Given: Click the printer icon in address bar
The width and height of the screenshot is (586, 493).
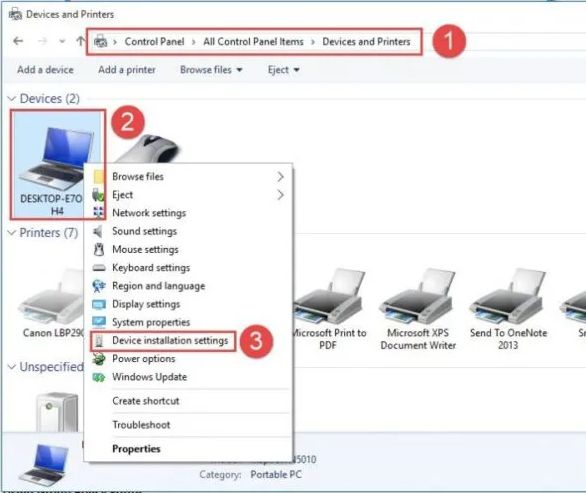Looking at the screenshot, I should (100, 41).
